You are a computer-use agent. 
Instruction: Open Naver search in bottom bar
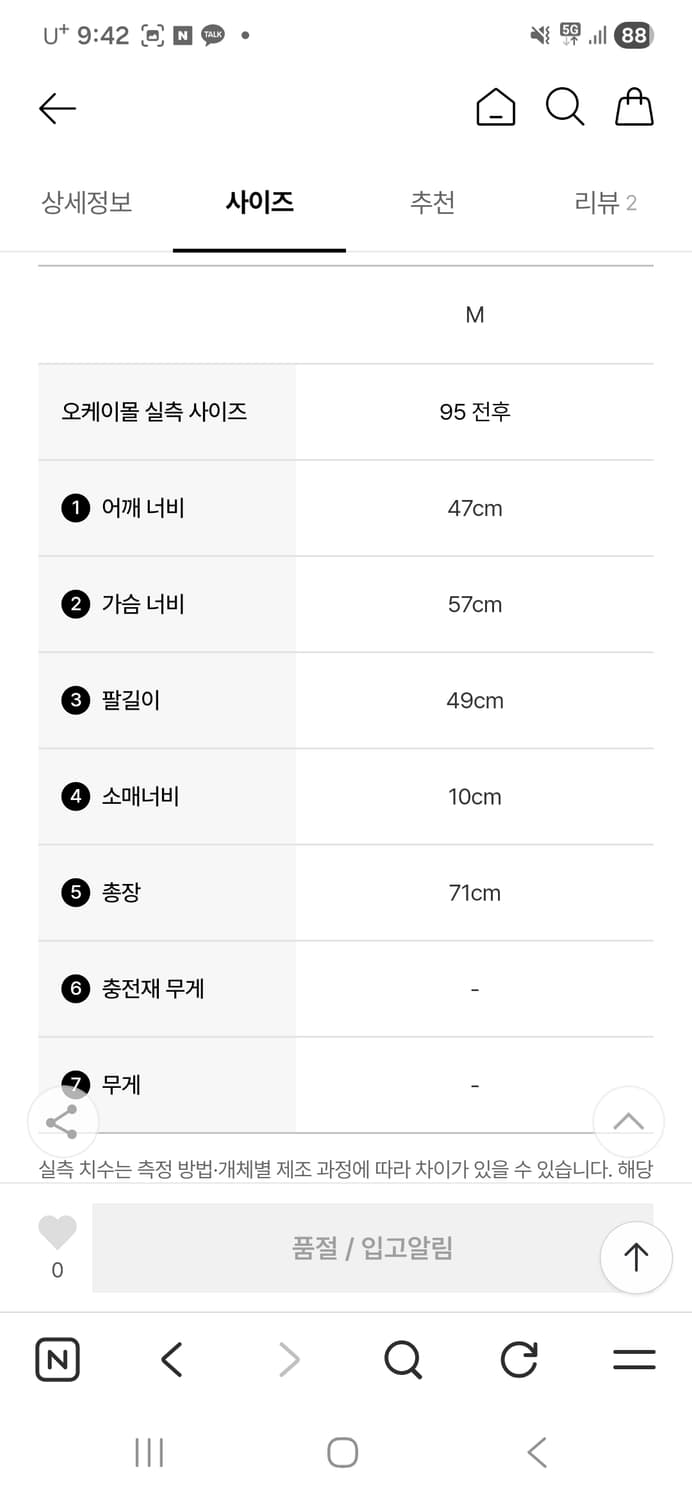click(x=403, y=1360)
